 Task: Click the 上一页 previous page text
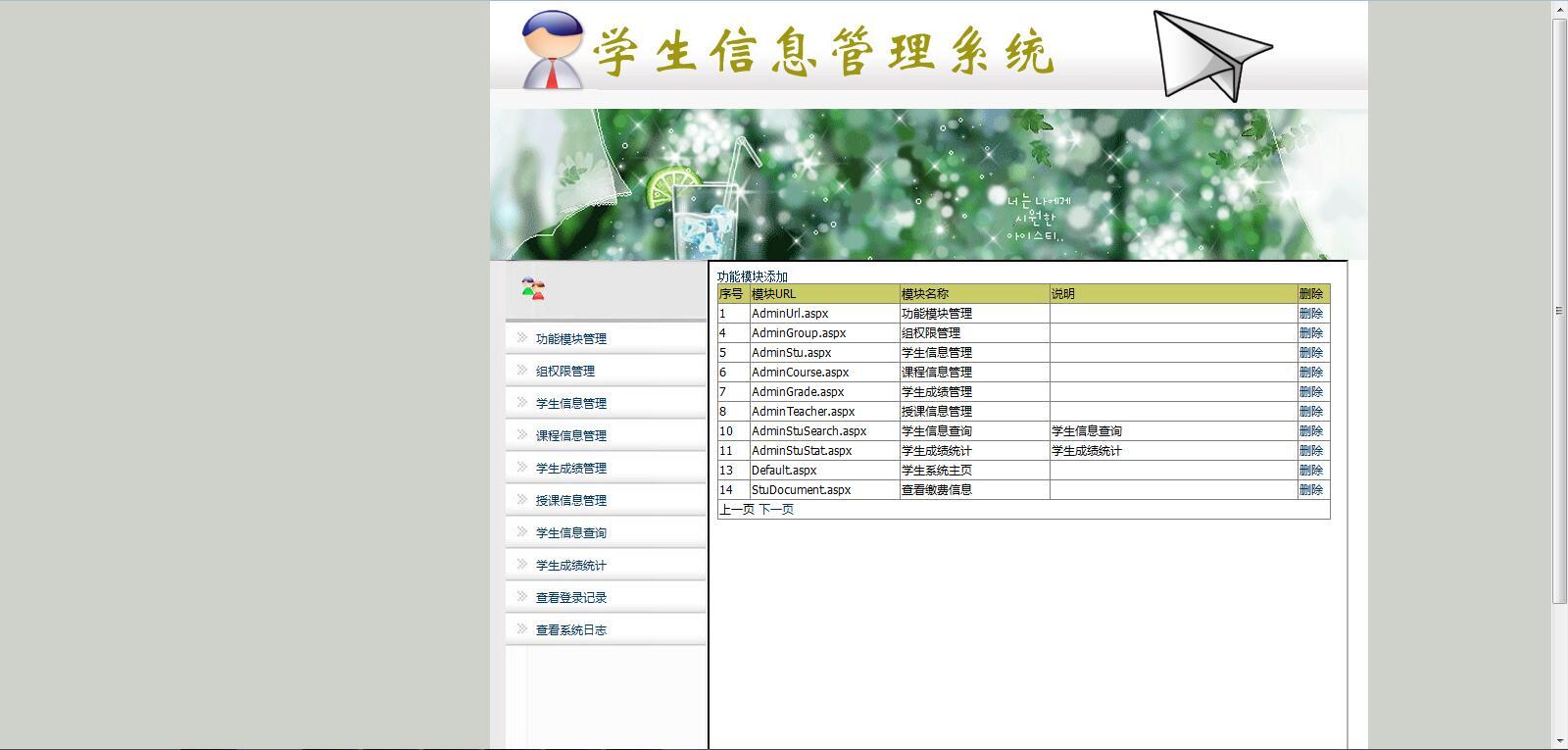[737, 510]
